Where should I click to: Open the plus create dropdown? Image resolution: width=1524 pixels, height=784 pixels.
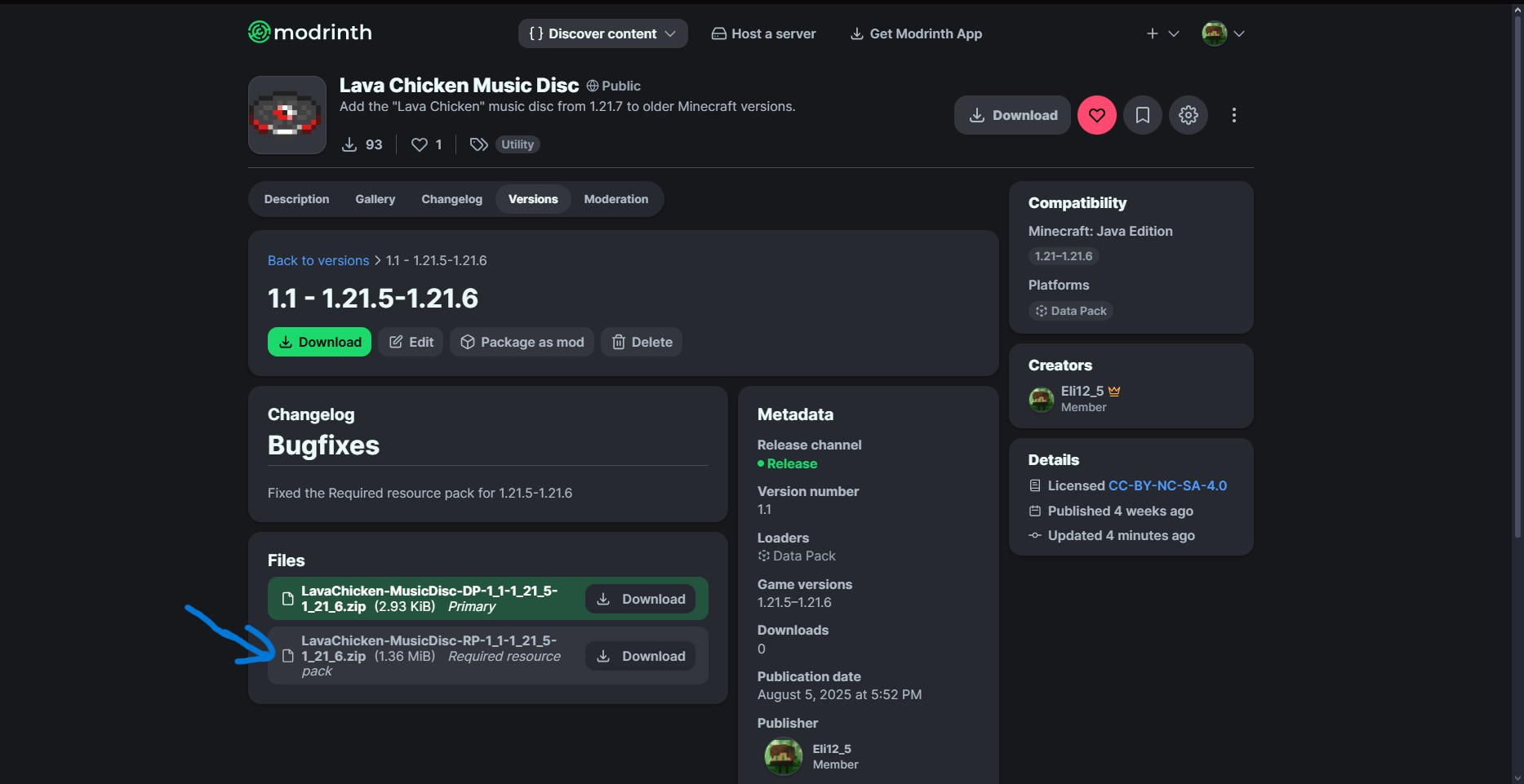(x=1162, y=33)
